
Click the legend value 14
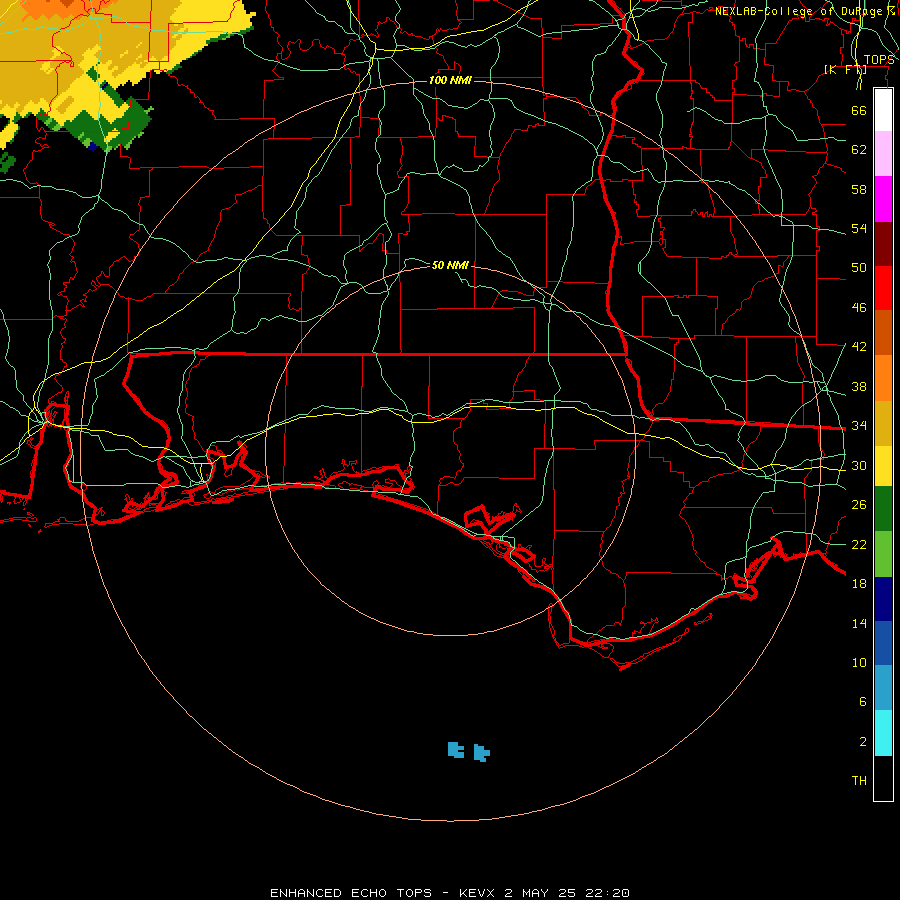(859, 623)
